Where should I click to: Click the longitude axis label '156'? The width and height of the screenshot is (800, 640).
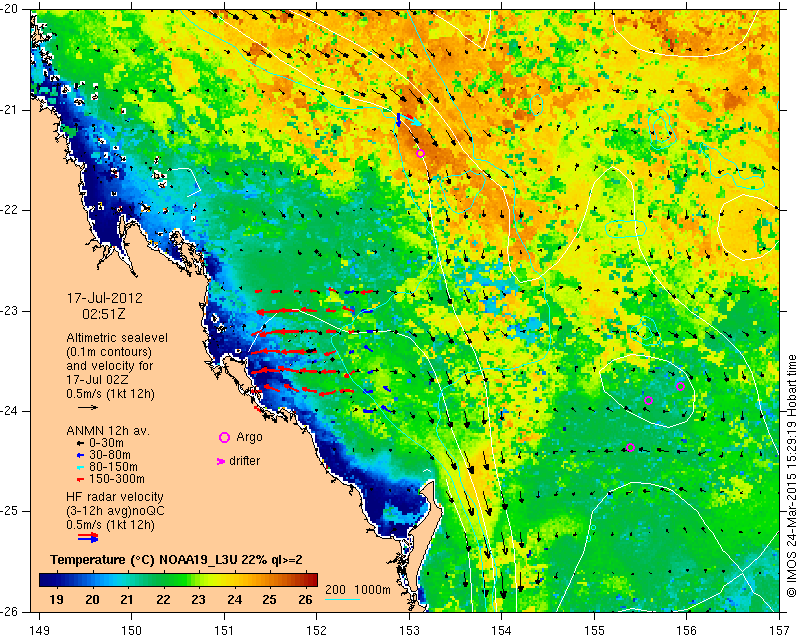pyautogui.click(x=687, y=631)
